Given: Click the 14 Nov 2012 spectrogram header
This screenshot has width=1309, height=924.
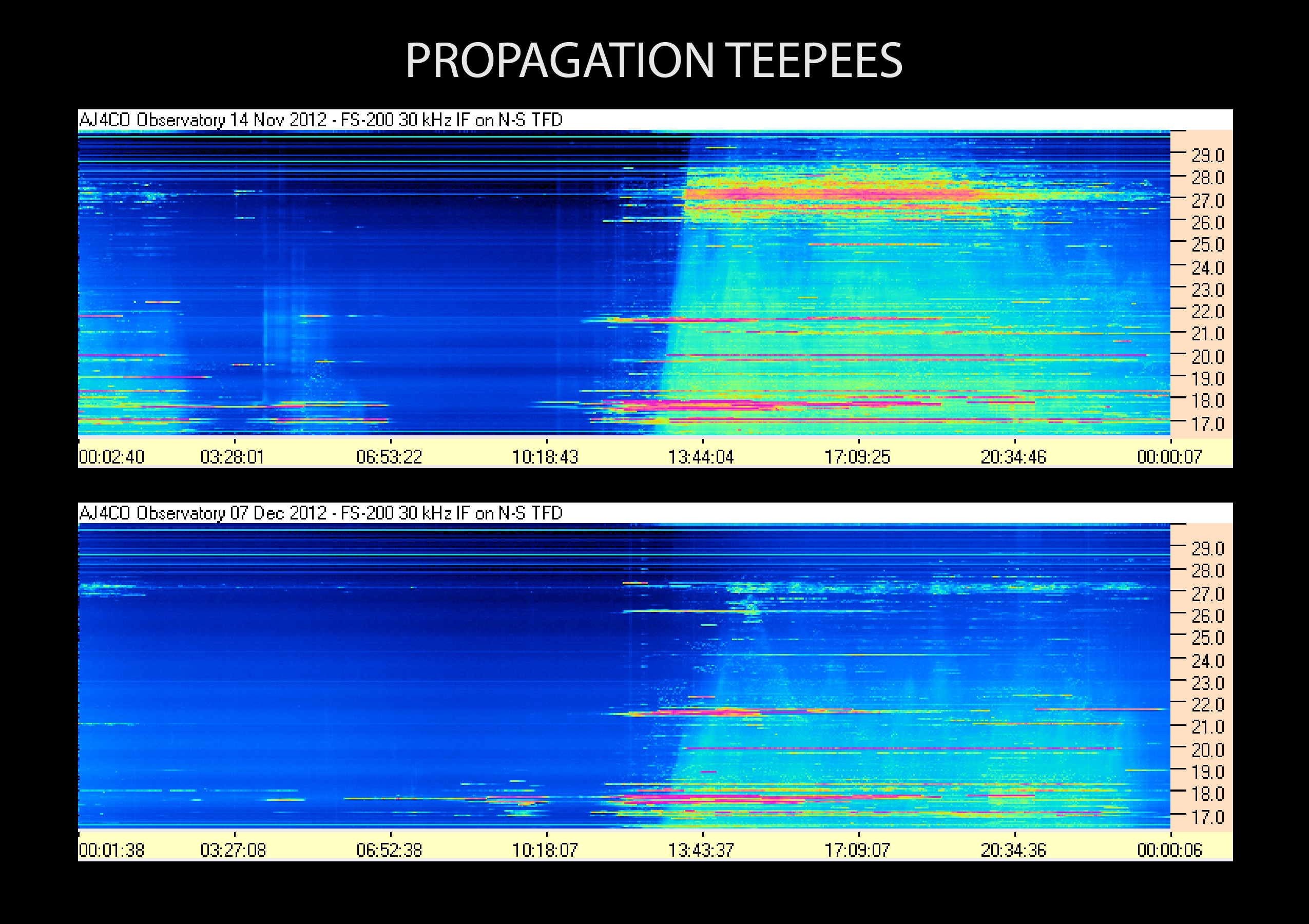Looking at the screenshot, I should pyautogui.click(x=320, y=120).
